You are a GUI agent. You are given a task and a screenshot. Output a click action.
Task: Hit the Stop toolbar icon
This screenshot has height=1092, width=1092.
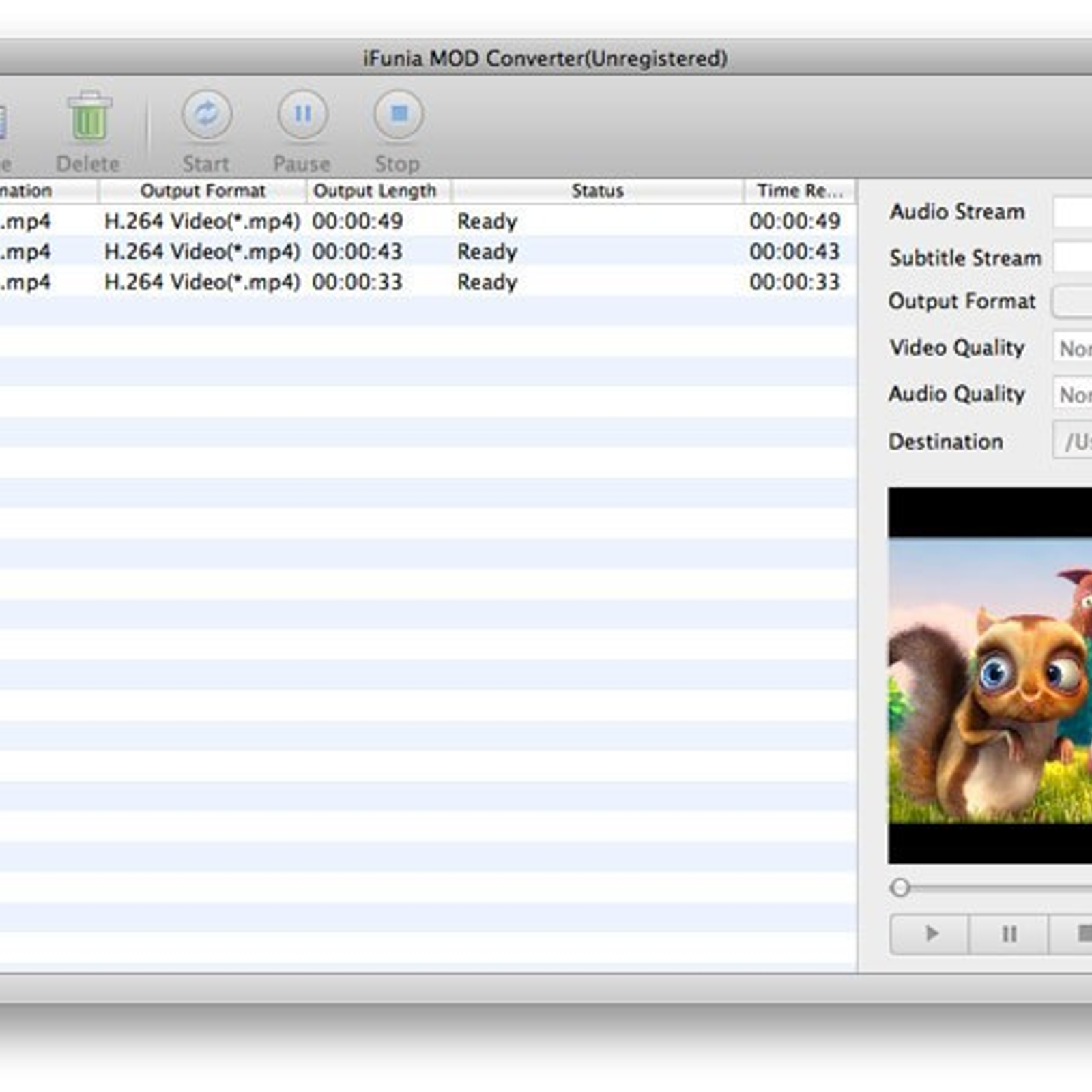click(x=399, y=115)
